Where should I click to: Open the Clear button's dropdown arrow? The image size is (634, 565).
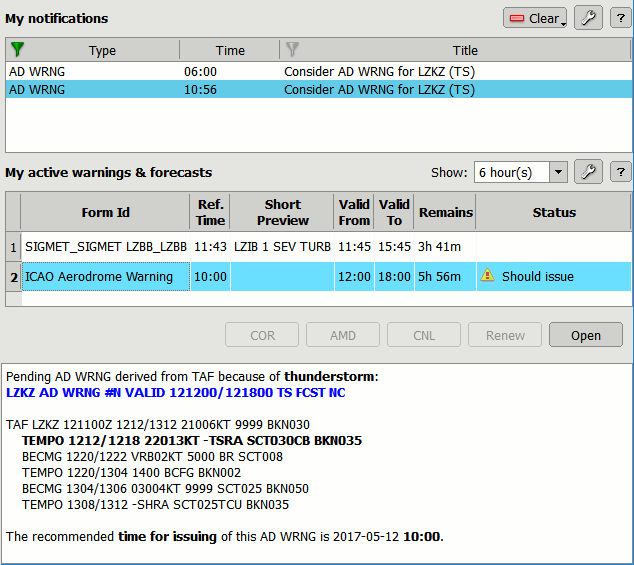563,24
